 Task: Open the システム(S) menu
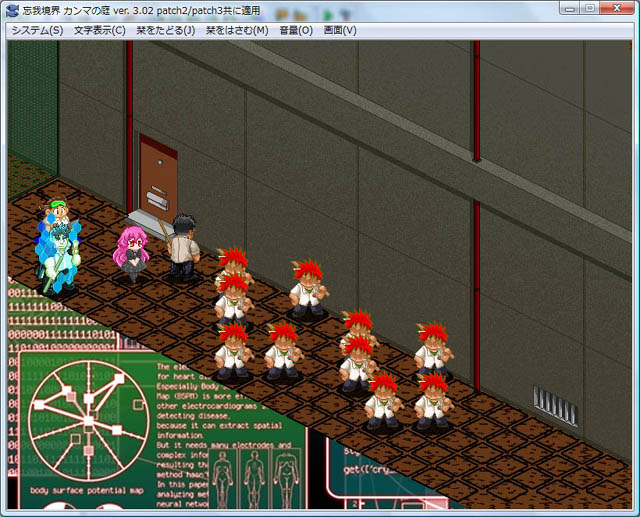pos(37,31)
